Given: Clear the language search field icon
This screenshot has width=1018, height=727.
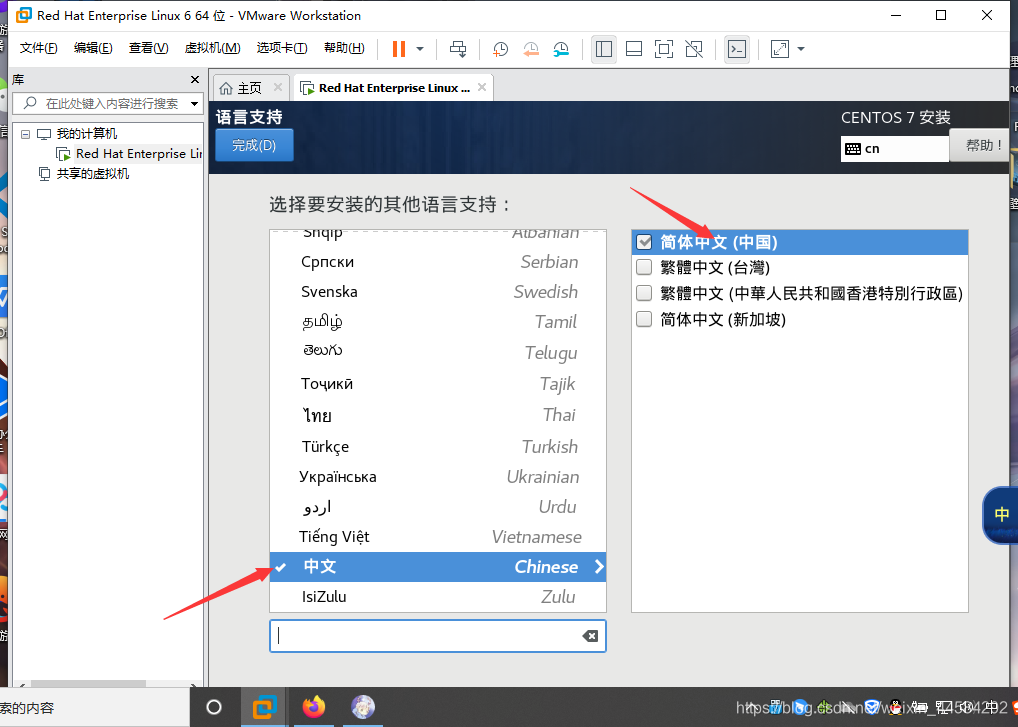Looking at the screenshot, I should [x=590, y=635].
